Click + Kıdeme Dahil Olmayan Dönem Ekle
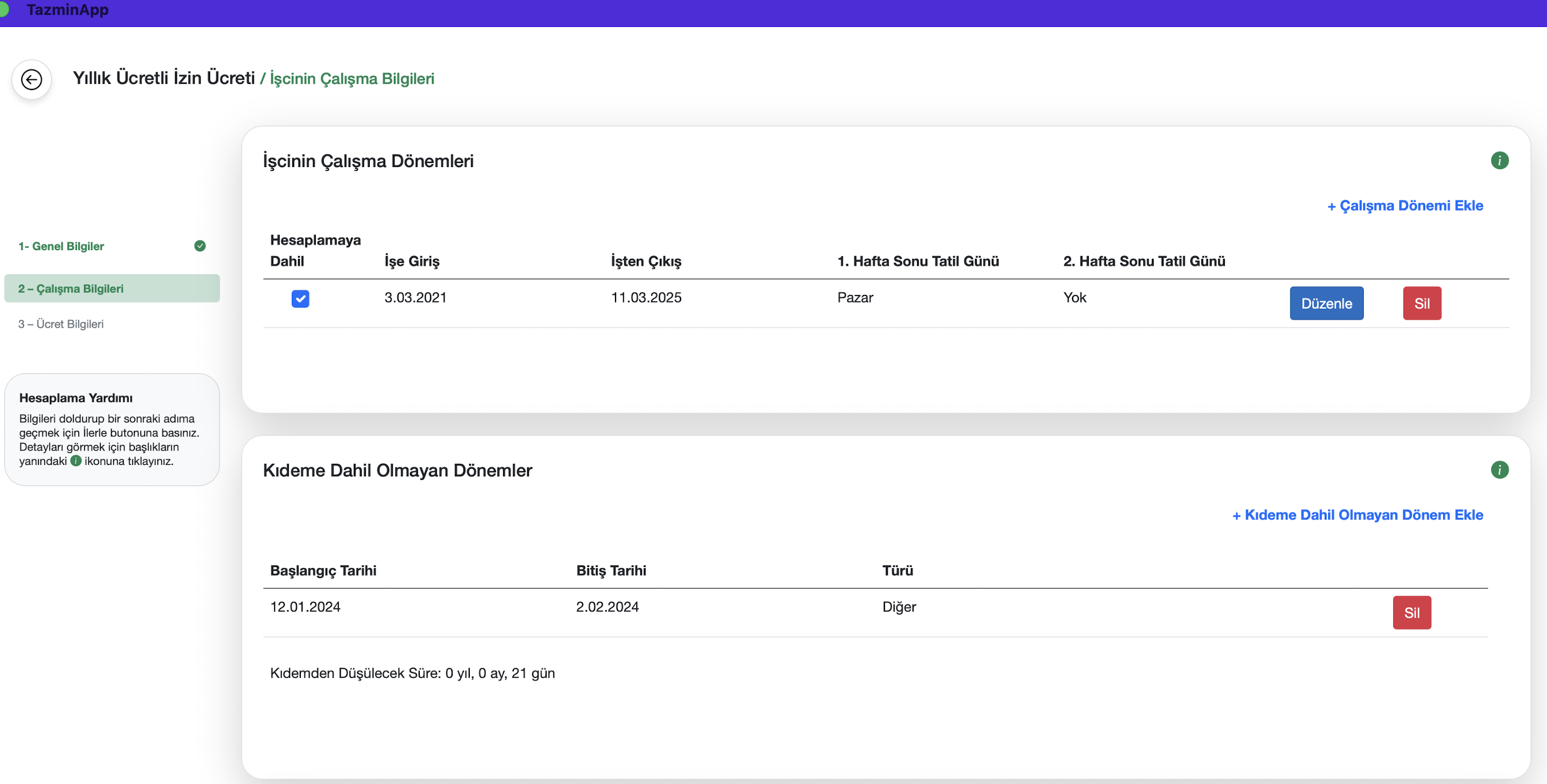 (x=1358, y=515)
